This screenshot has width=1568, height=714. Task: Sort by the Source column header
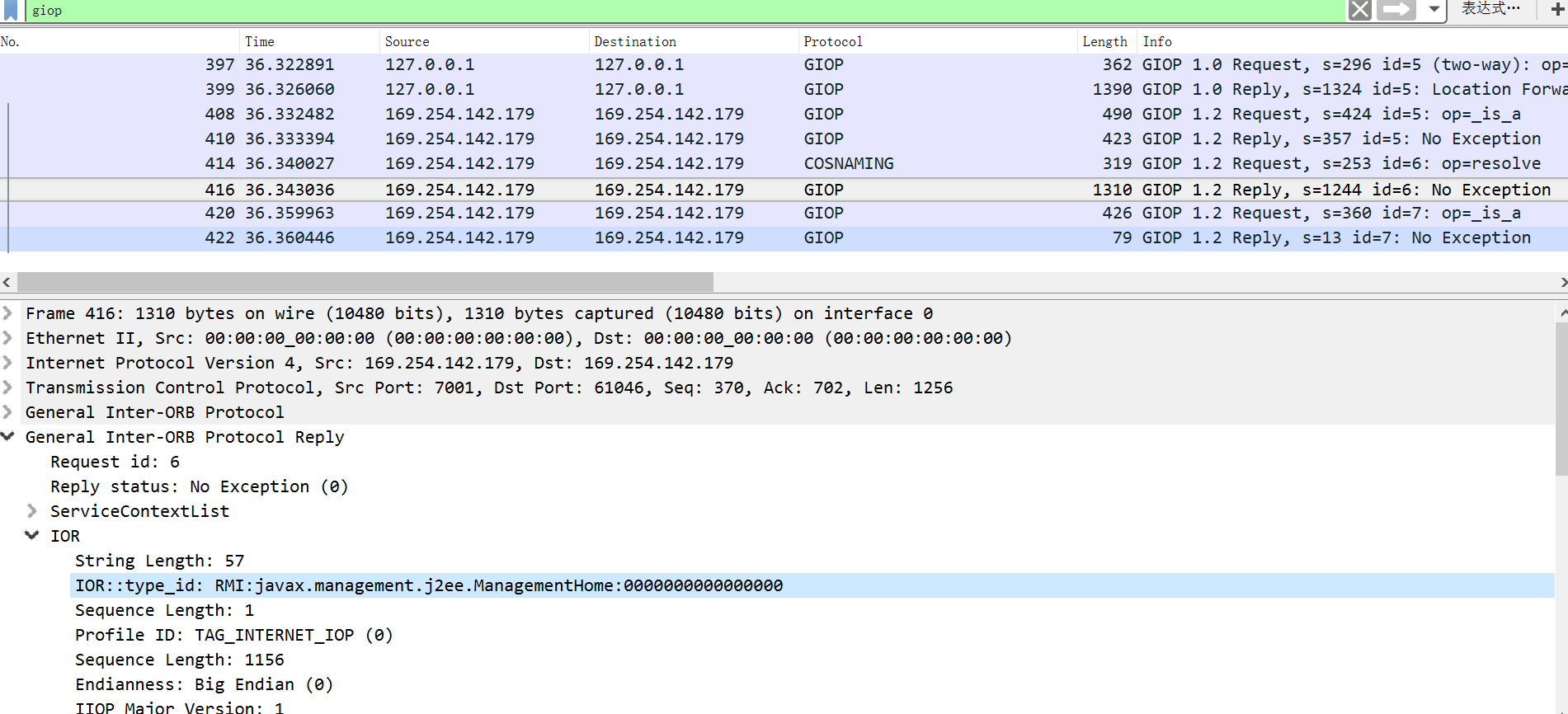pos(484,41)
